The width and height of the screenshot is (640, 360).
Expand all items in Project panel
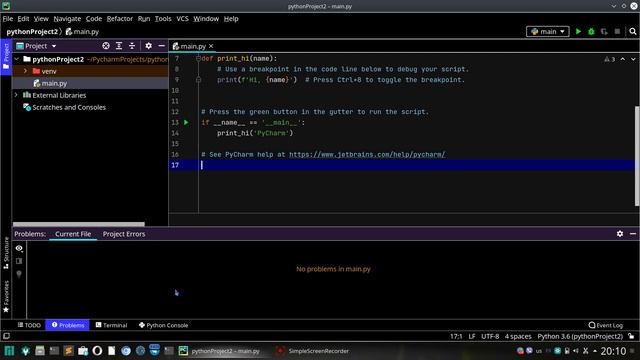119,46
